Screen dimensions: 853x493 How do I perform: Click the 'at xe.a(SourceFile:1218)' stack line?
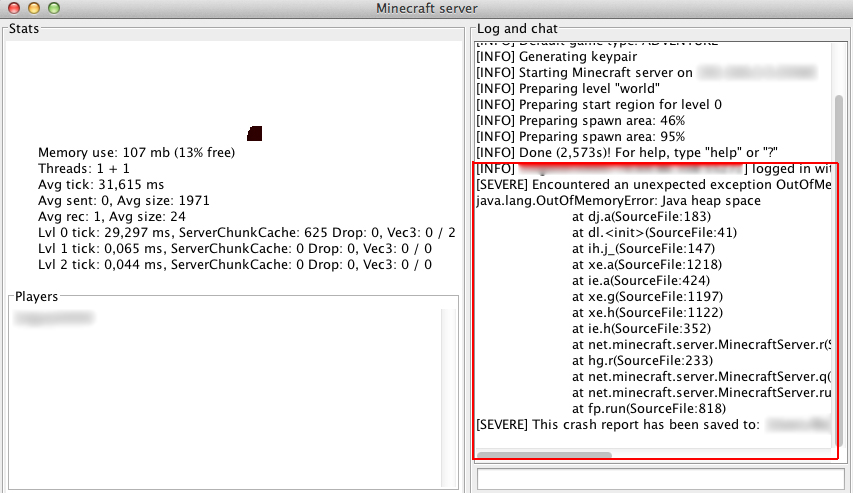(647, 264)
